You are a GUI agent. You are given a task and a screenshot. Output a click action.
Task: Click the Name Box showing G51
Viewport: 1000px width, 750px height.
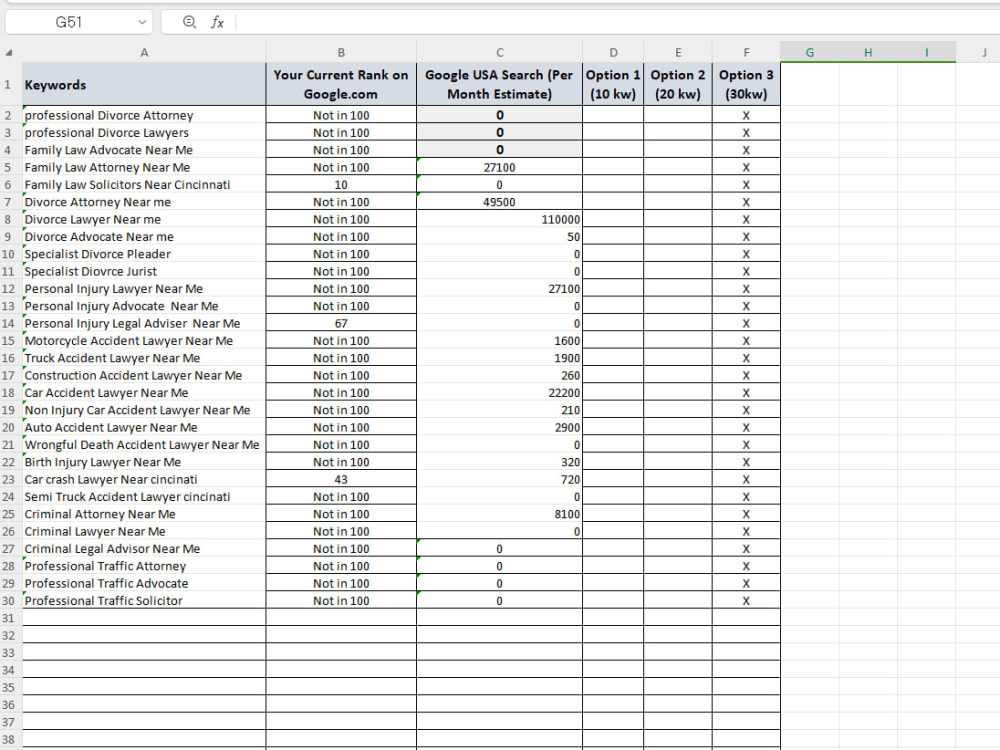(78, 22)
